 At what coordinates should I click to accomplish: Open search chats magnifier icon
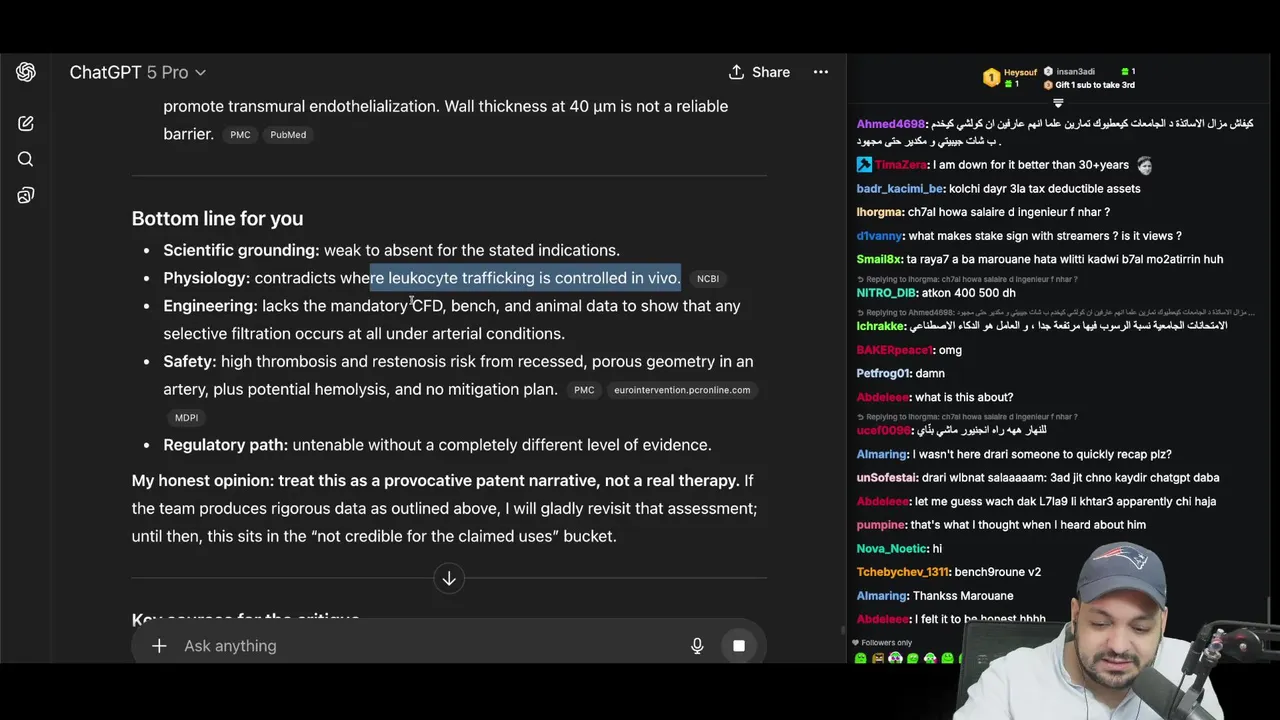pos(26,159)
